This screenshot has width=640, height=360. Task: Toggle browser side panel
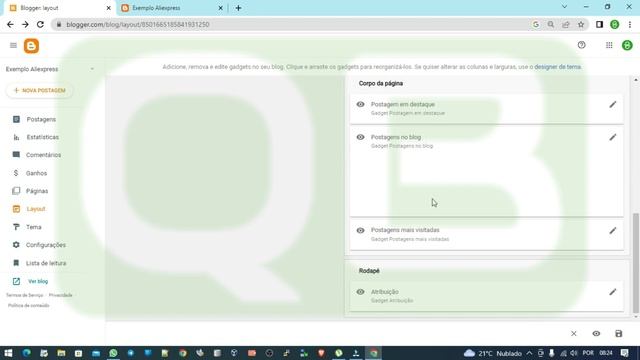599,24
